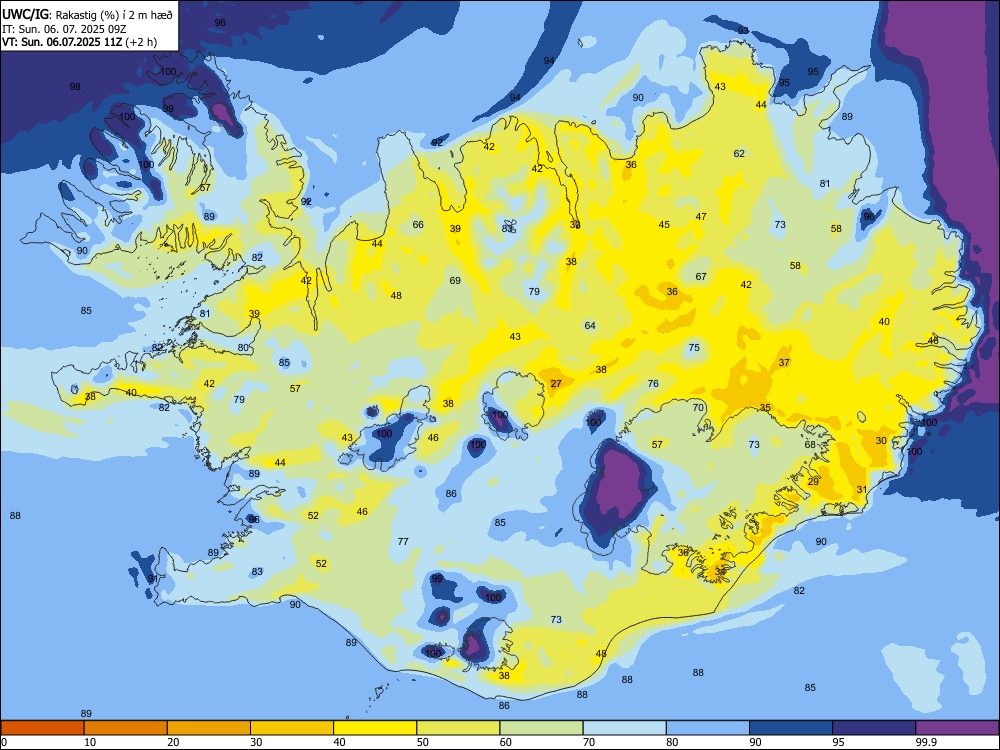Click the humidity value '29' on the map

coord(813,482)
